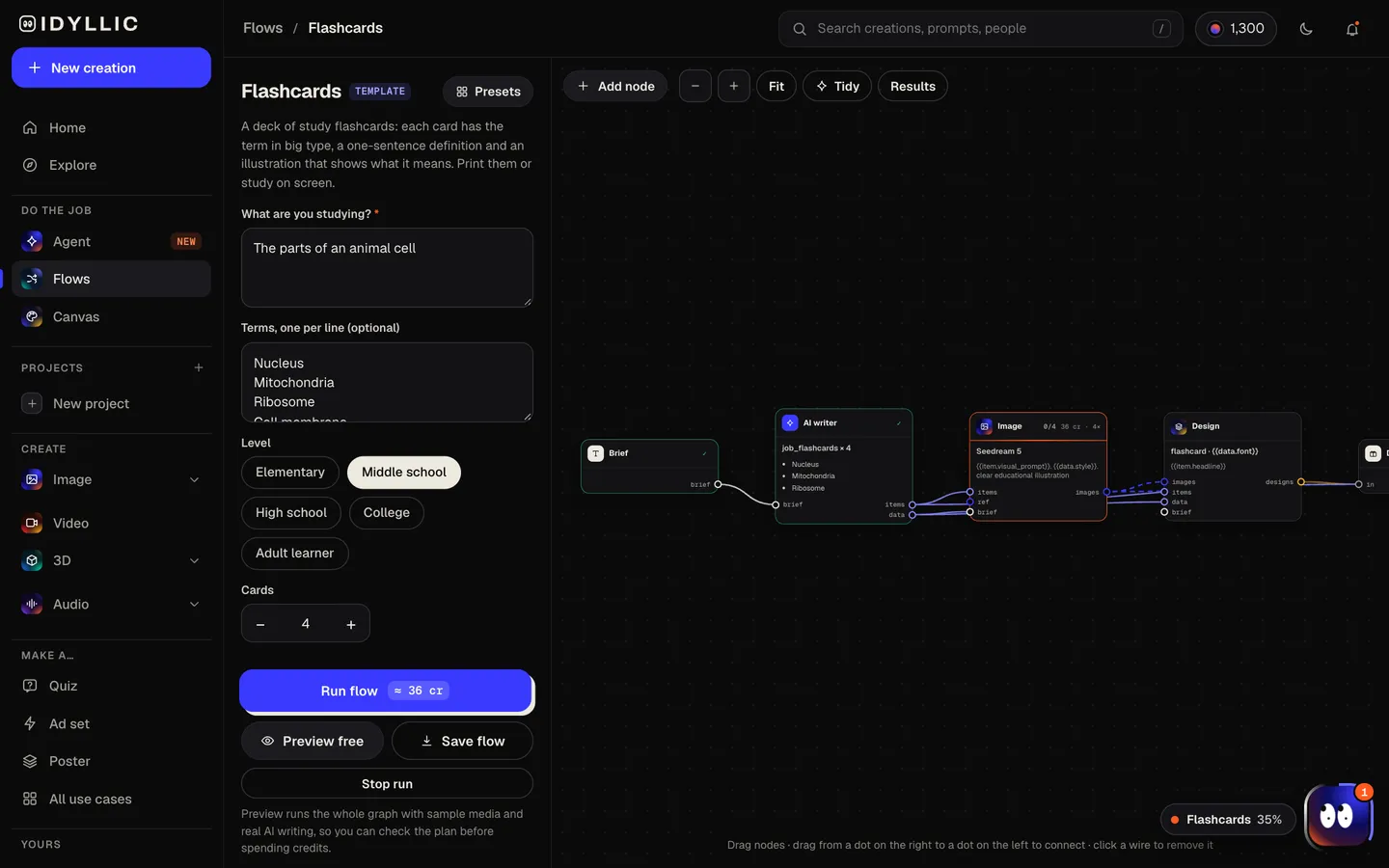The image size is (1389, 868).
Task: Open Agent in the sidebar
Action: [x=111, y=241]
